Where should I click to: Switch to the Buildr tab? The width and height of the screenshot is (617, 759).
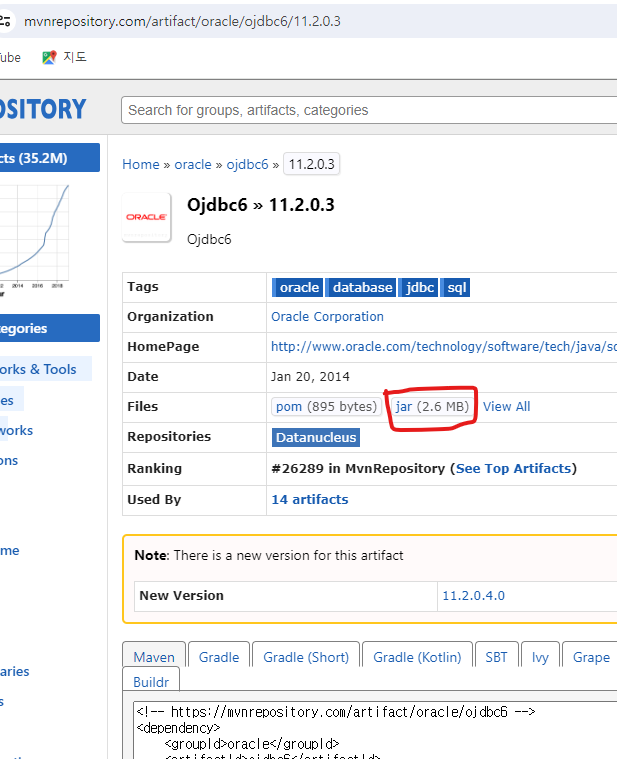[x=151, y=682]
